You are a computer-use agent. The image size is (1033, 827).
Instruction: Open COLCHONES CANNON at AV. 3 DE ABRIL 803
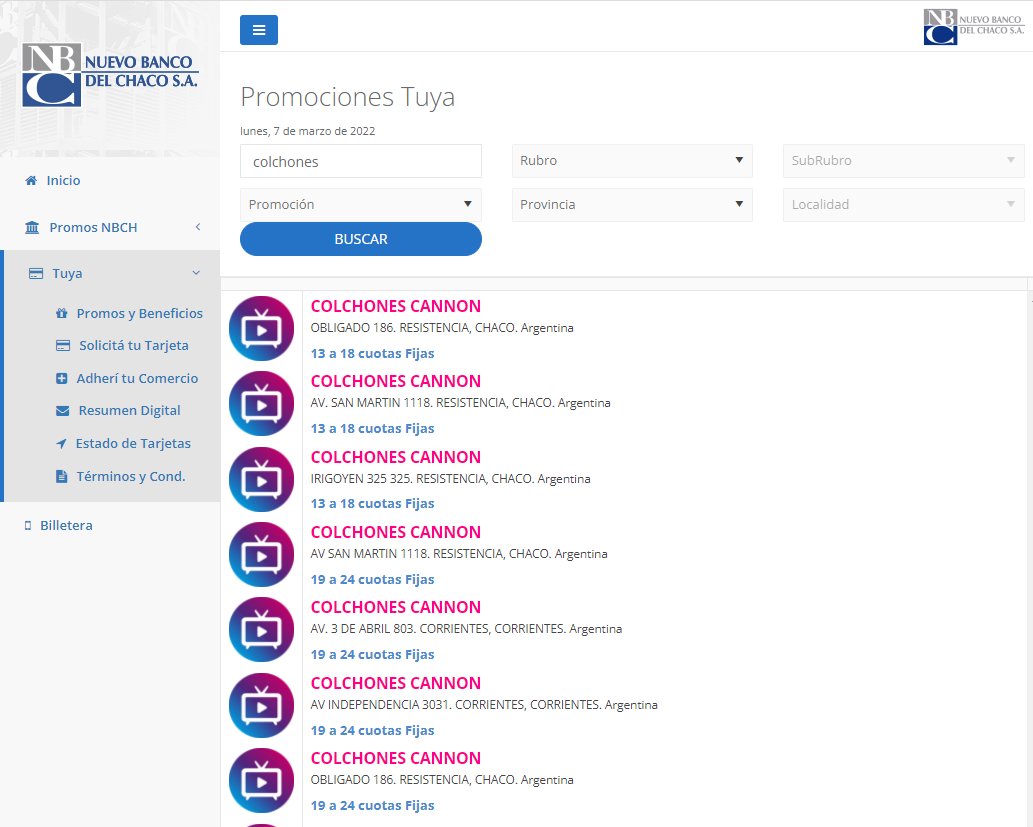pyautogui.click(x=395, y=608)
